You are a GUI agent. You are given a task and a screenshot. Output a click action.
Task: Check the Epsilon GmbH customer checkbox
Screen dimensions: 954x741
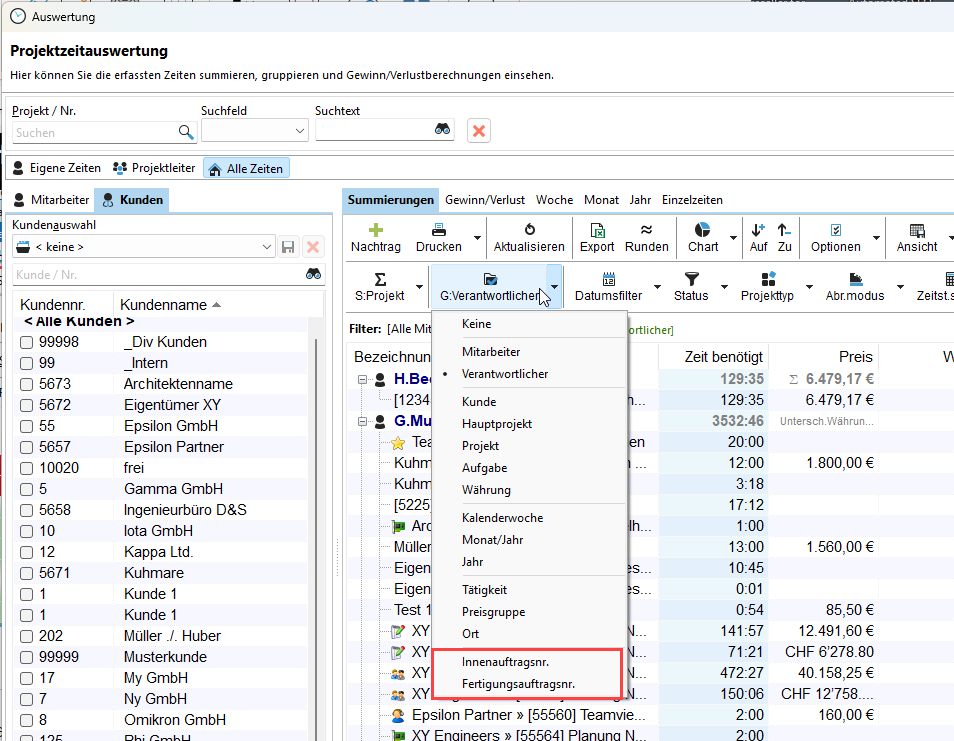tap(26, 426)
